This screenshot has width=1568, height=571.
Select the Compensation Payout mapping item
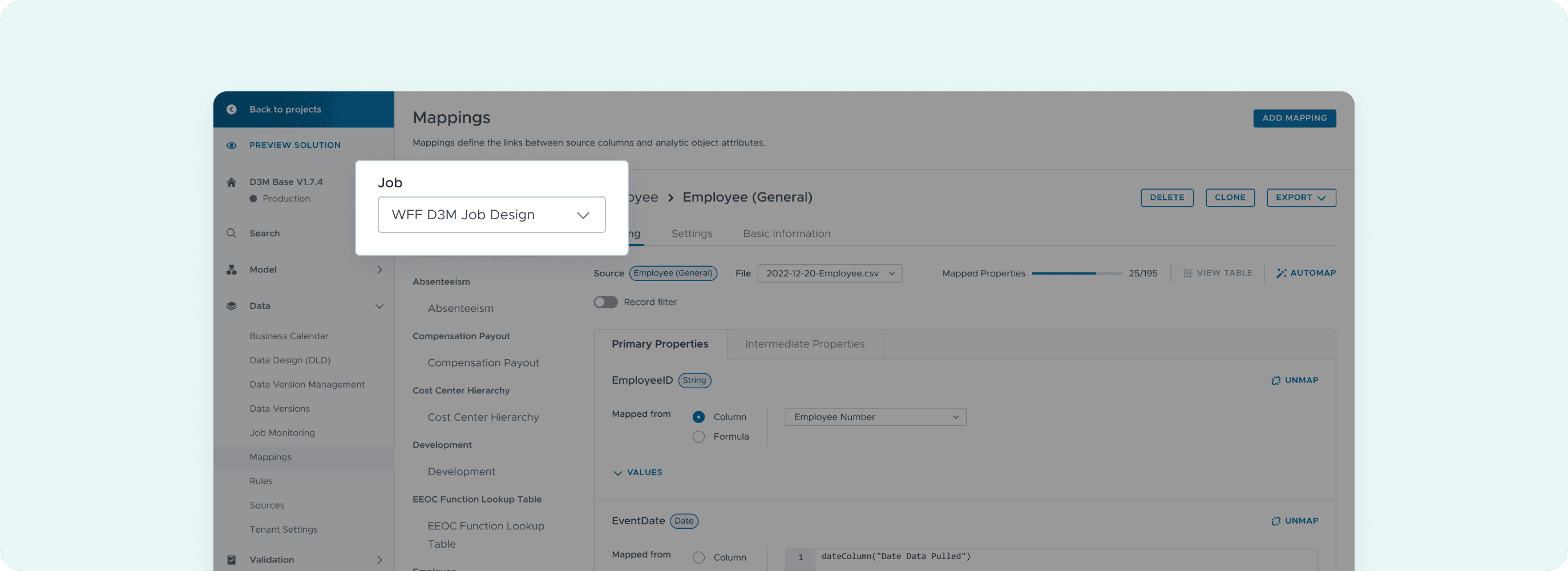tap(483, 363)
